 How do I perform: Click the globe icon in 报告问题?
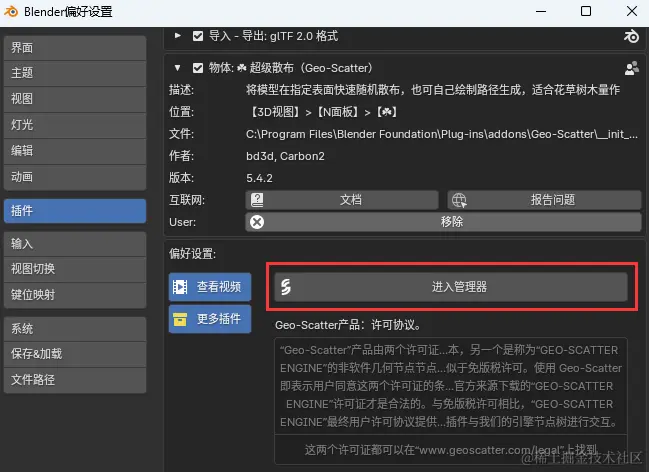click(459, 200)
